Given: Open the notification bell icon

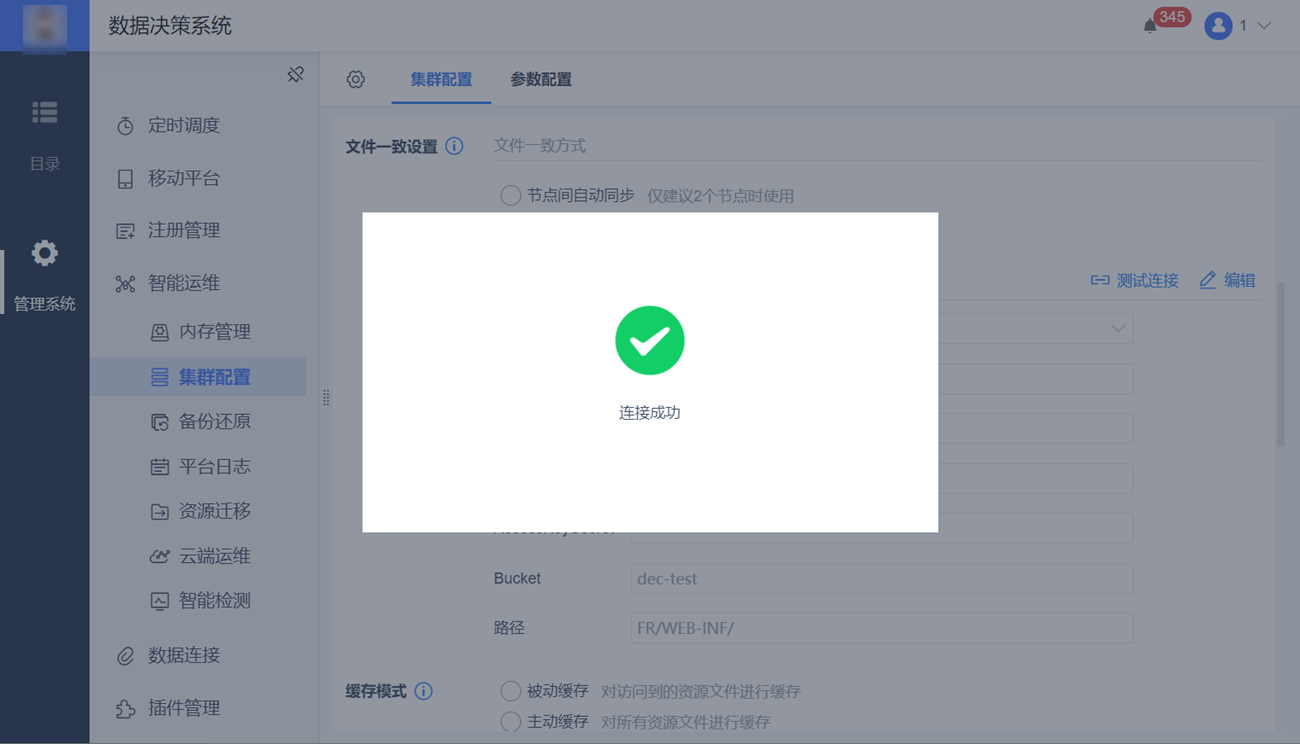Looking at the screenshot, I should [1150, 26].
